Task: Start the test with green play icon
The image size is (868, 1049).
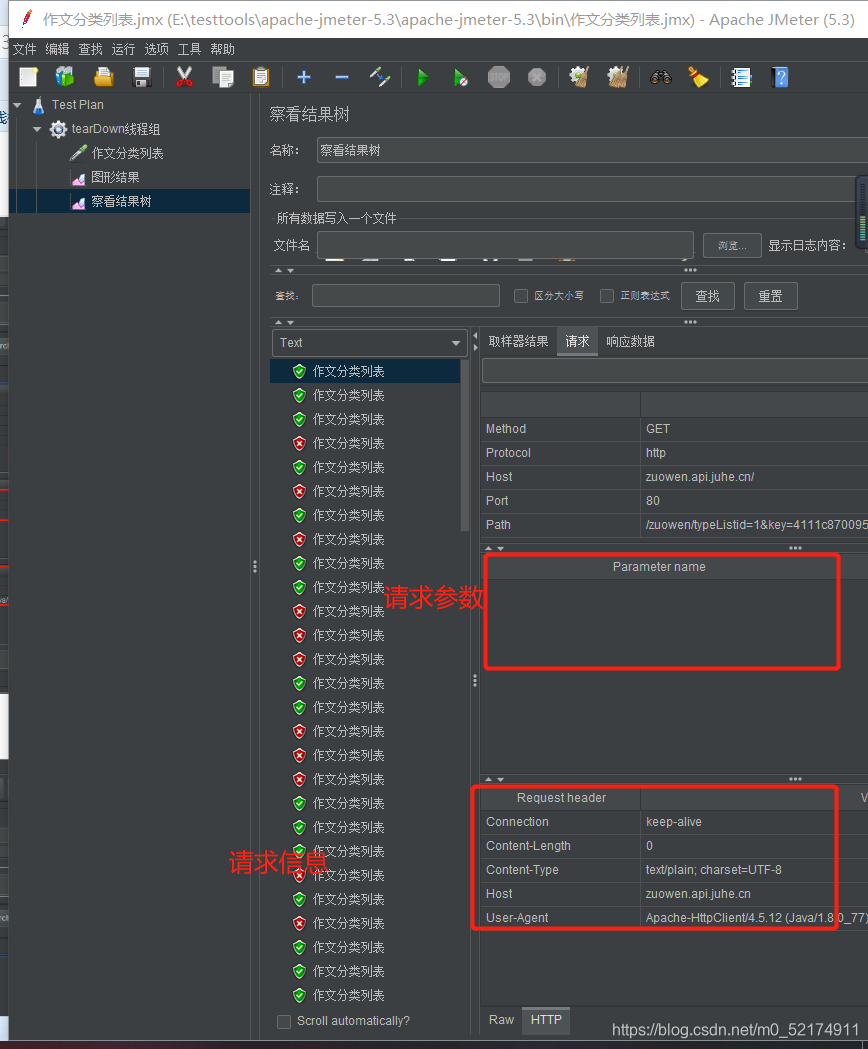Action: [423, 77]
